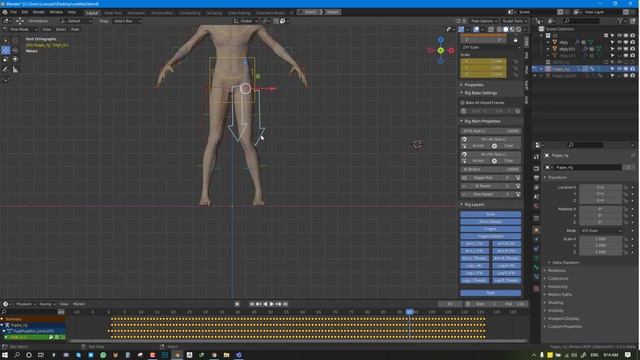This screenshot has width=640, height=360.
Task: Open the Marker menu in timeline
Action: 79,304
